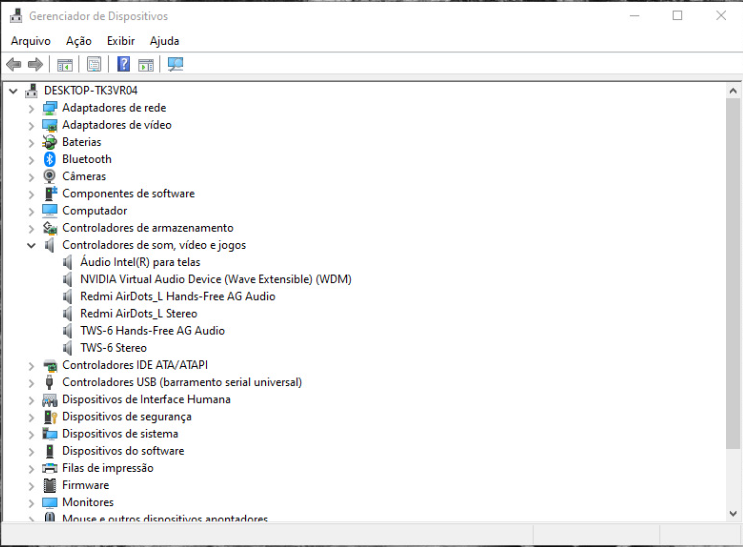Image resolution: width=743 pixels, height=547 pixels.
Task: Click the Computador monitor icon
Action: click(50, 210)
